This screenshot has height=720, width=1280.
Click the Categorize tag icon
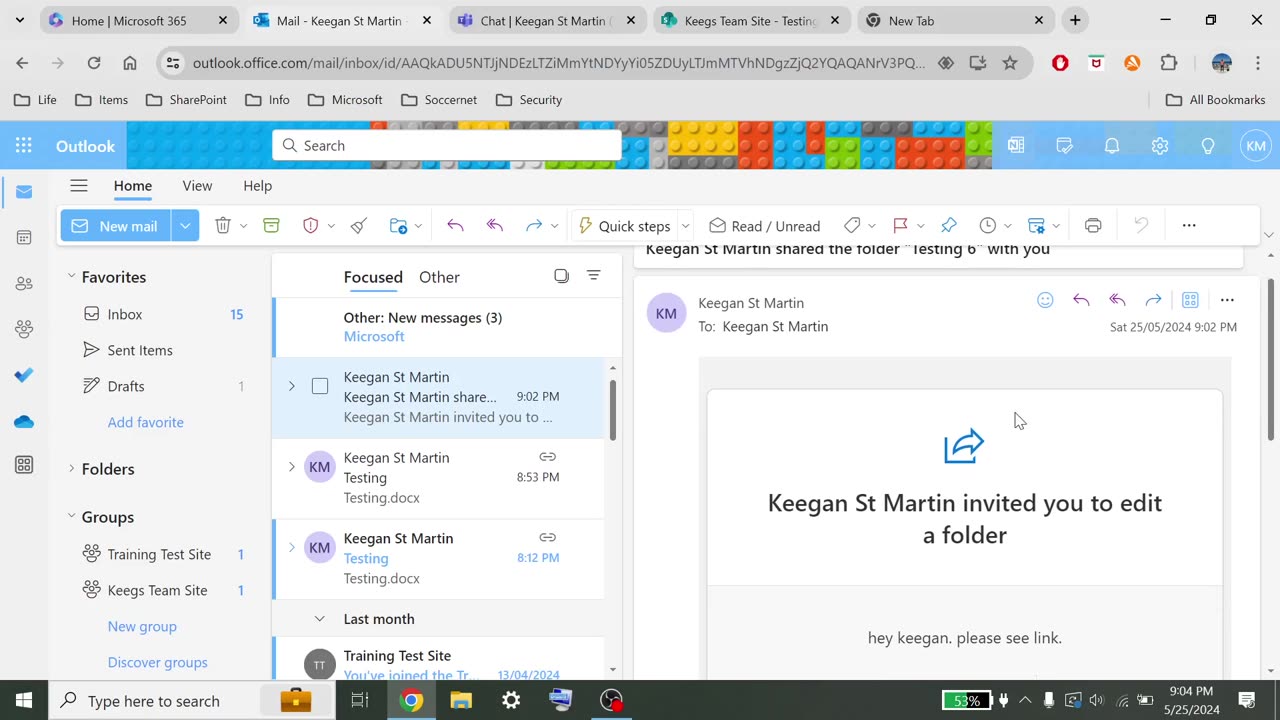click(852, 226)
